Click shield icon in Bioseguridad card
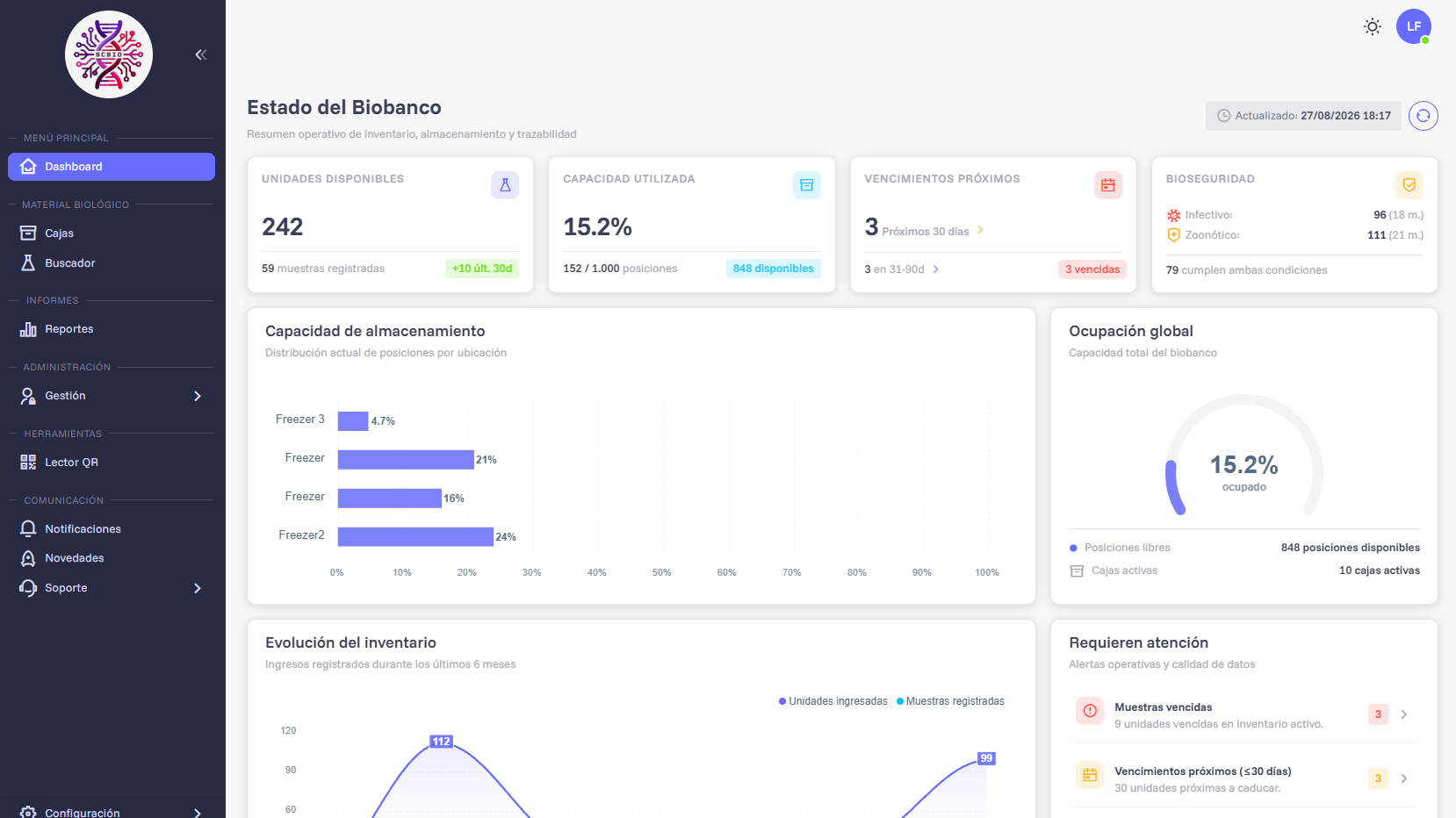 click(1409, 185)
